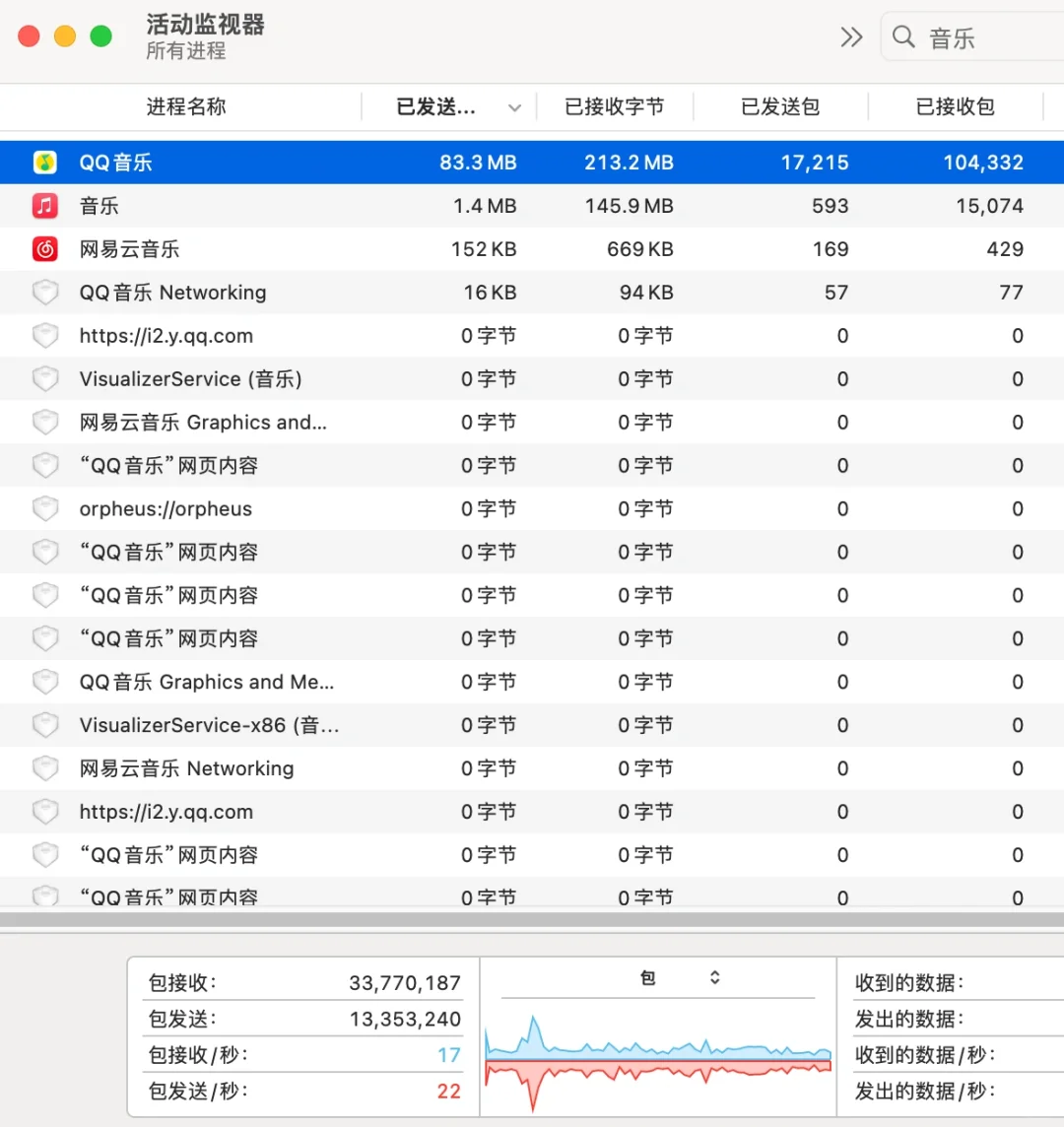Click the QQ音乐 Networking process cube icon
This screenshot has width=1064, height=1127.
point(44,292)
